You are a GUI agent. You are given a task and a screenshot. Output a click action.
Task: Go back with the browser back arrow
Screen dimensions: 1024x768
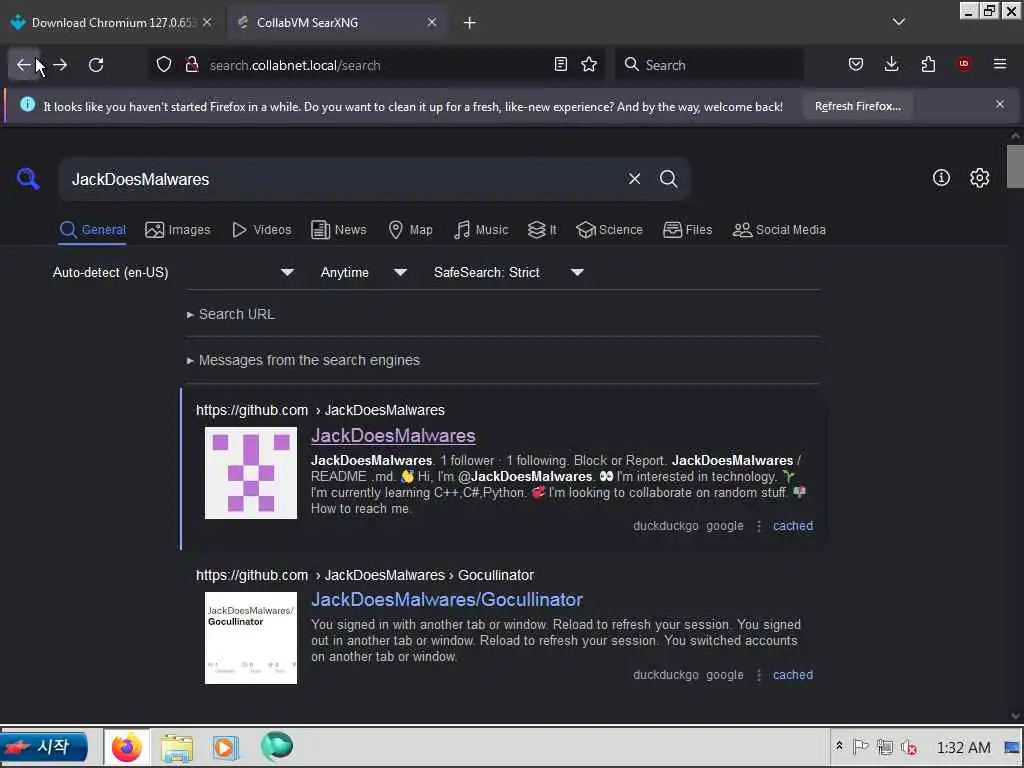(24, 65)
